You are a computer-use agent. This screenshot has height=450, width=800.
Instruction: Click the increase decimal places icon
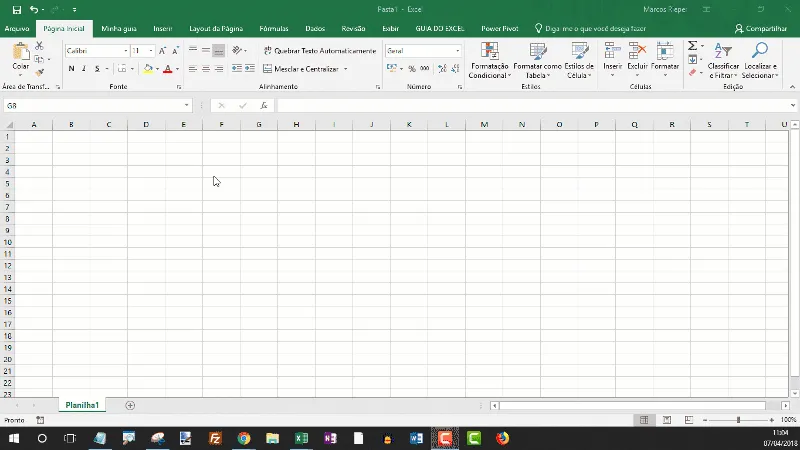pos(442,68)
